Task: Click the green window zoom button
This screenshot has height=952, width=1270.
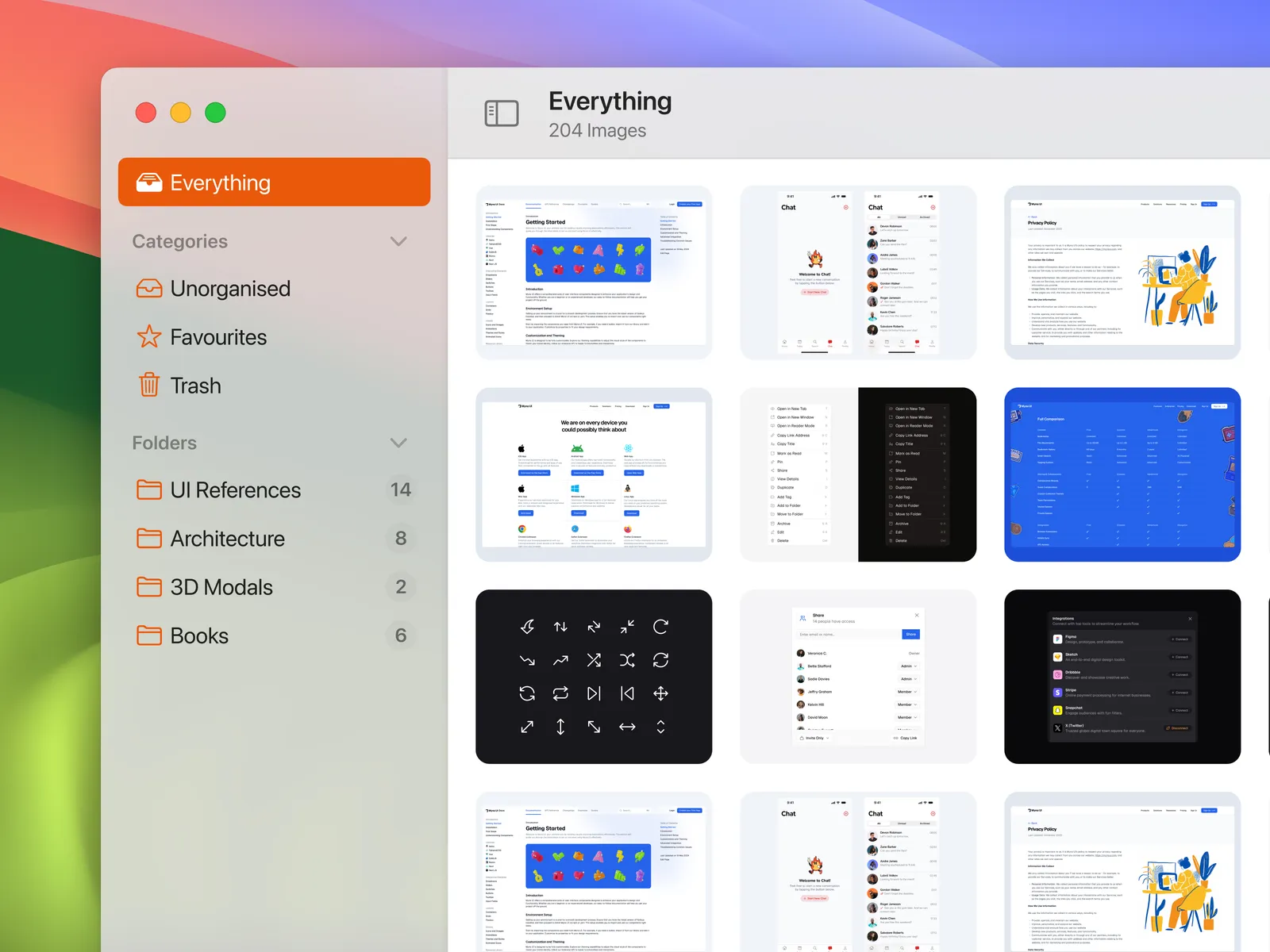Action: pyautogui.click(x=215, y=113)
